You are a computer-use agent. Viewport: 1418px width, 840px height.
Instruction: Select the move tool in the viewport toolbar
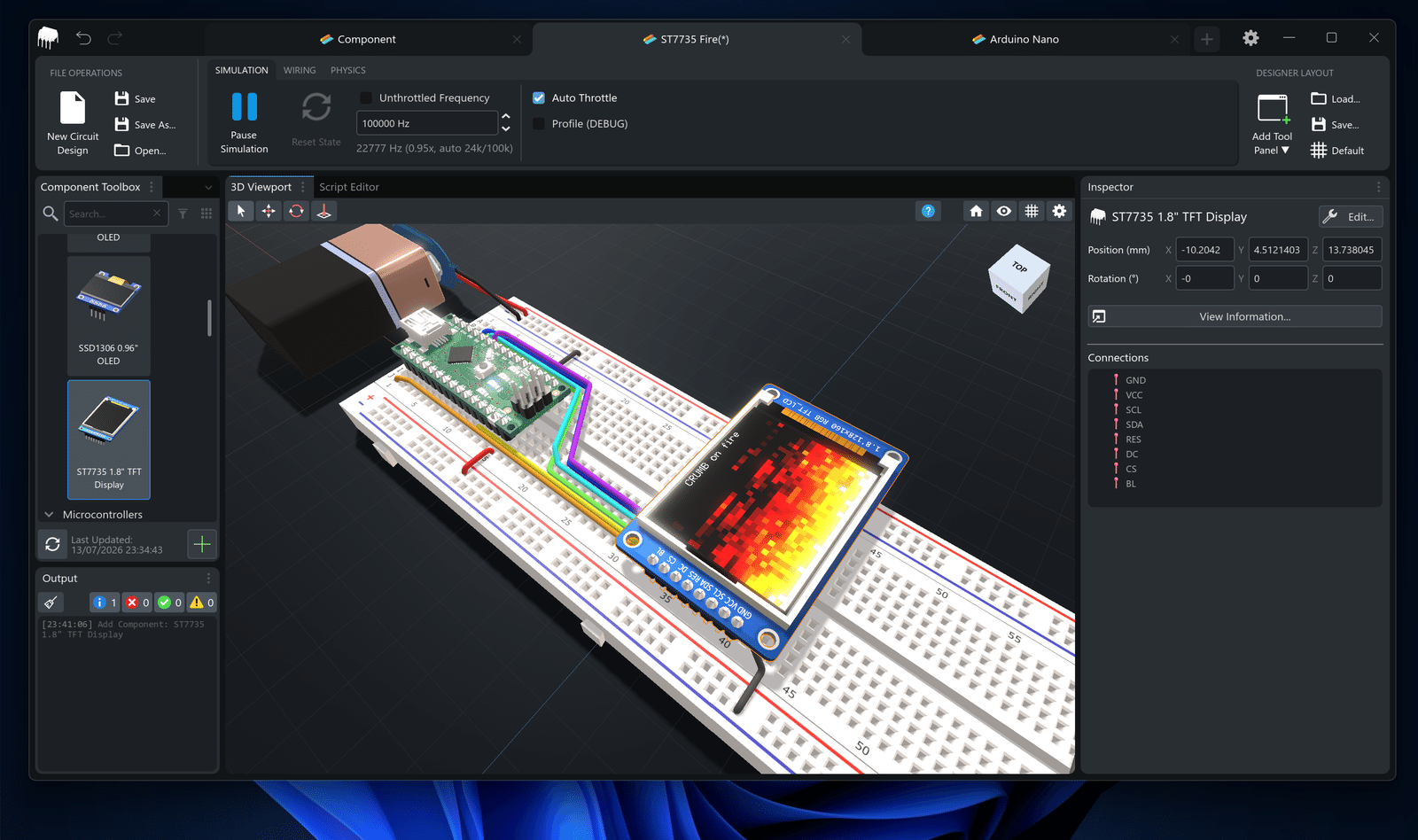[x=269, y=211]
